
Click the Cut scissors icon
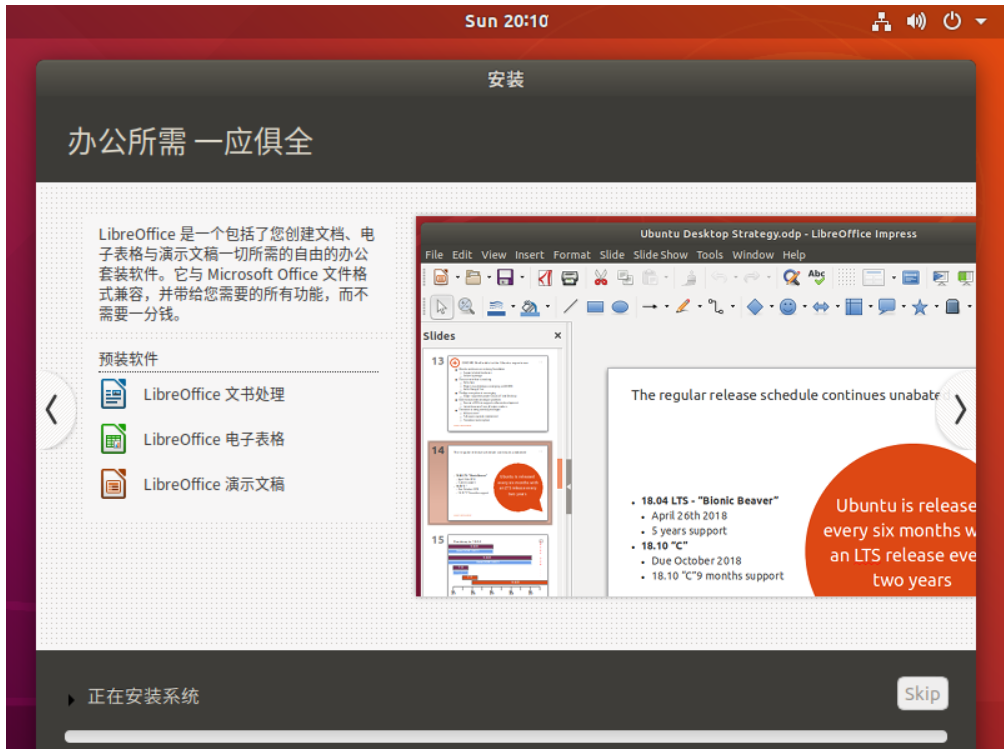pyautogui.click(x=601, y=277)
